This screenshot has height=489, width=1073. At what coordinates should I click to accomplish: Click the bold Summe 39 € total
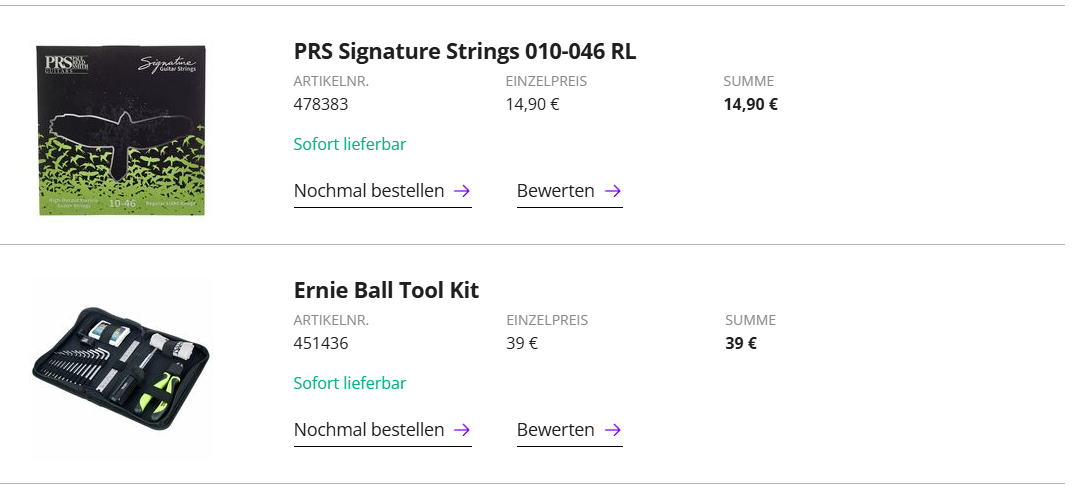(741, 343)
